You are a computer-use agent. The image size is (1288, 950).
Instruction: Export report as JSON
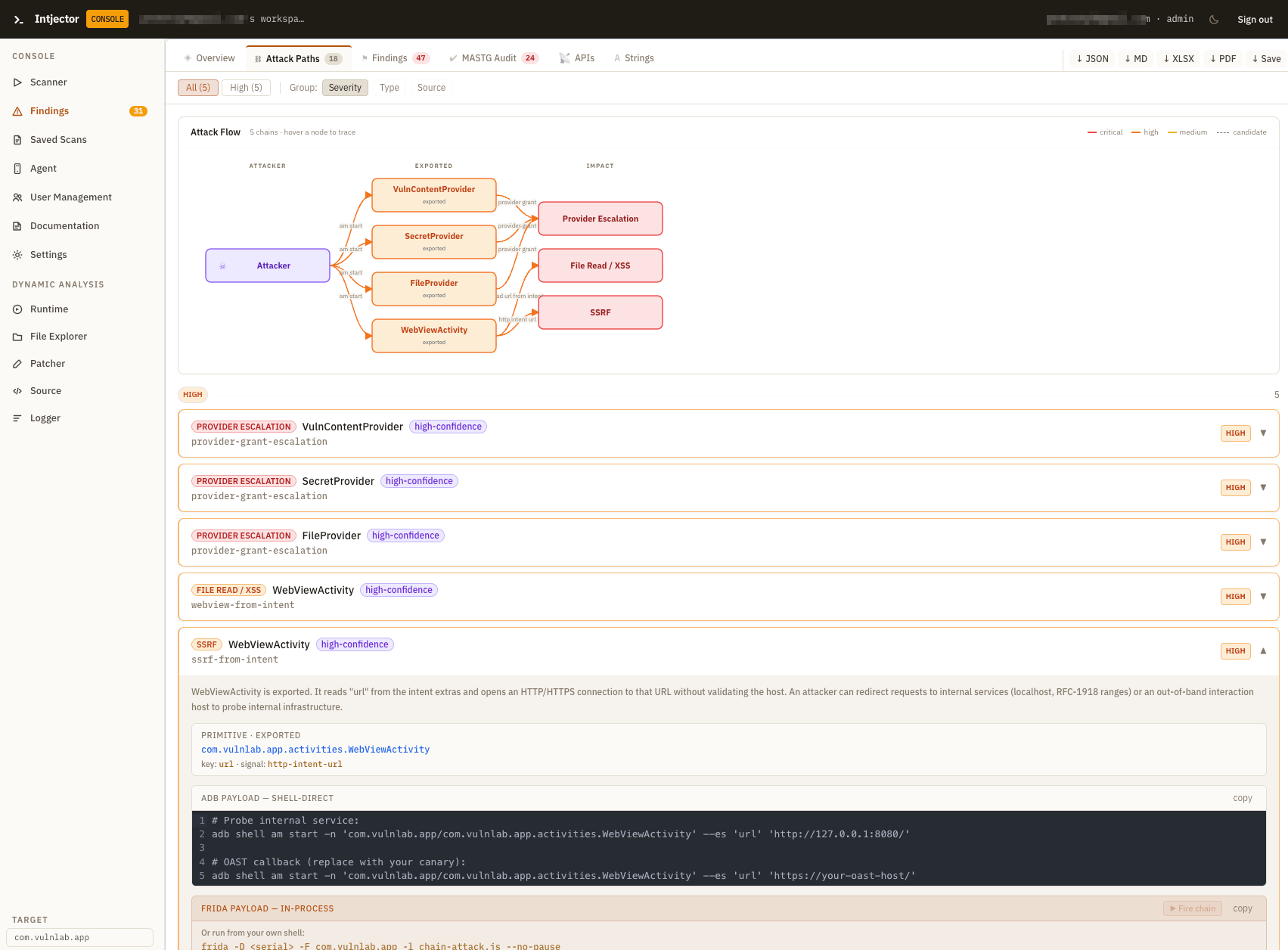pos(1093,58)
